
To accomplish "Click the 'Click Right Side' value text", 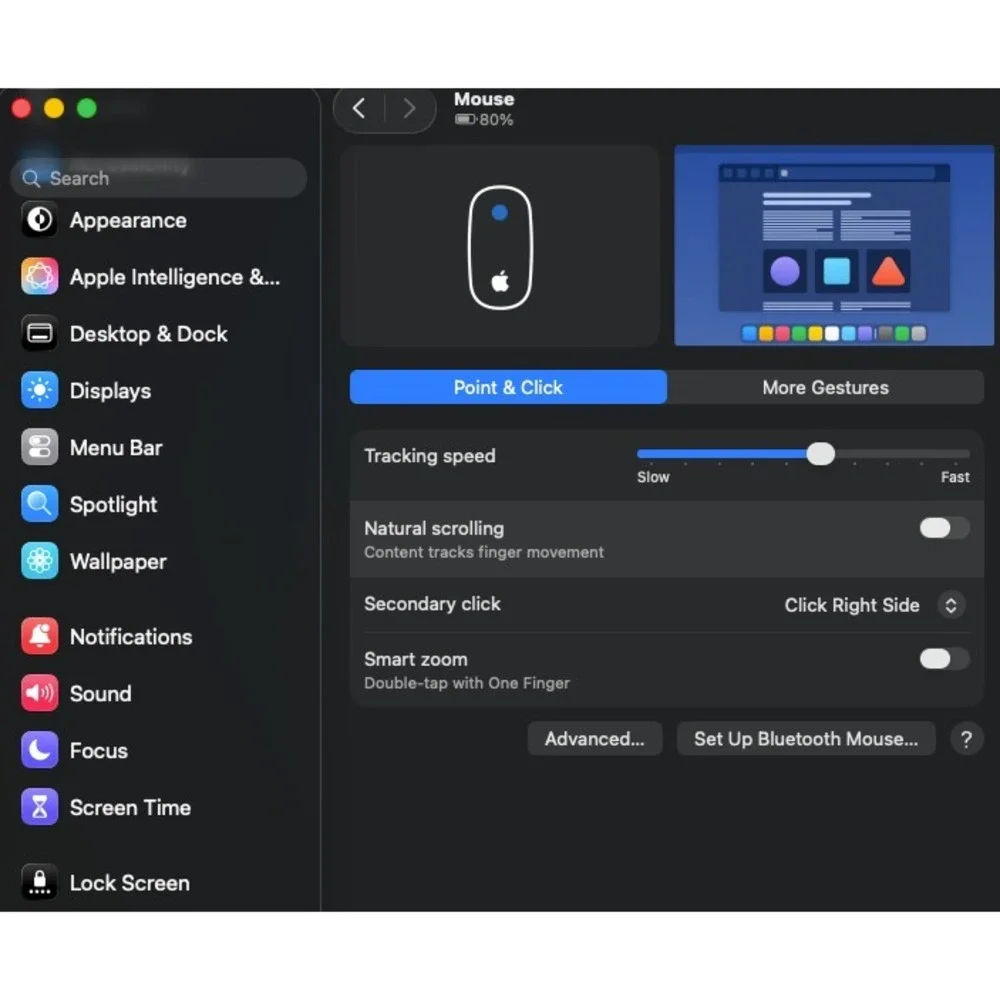I will 851,605.
